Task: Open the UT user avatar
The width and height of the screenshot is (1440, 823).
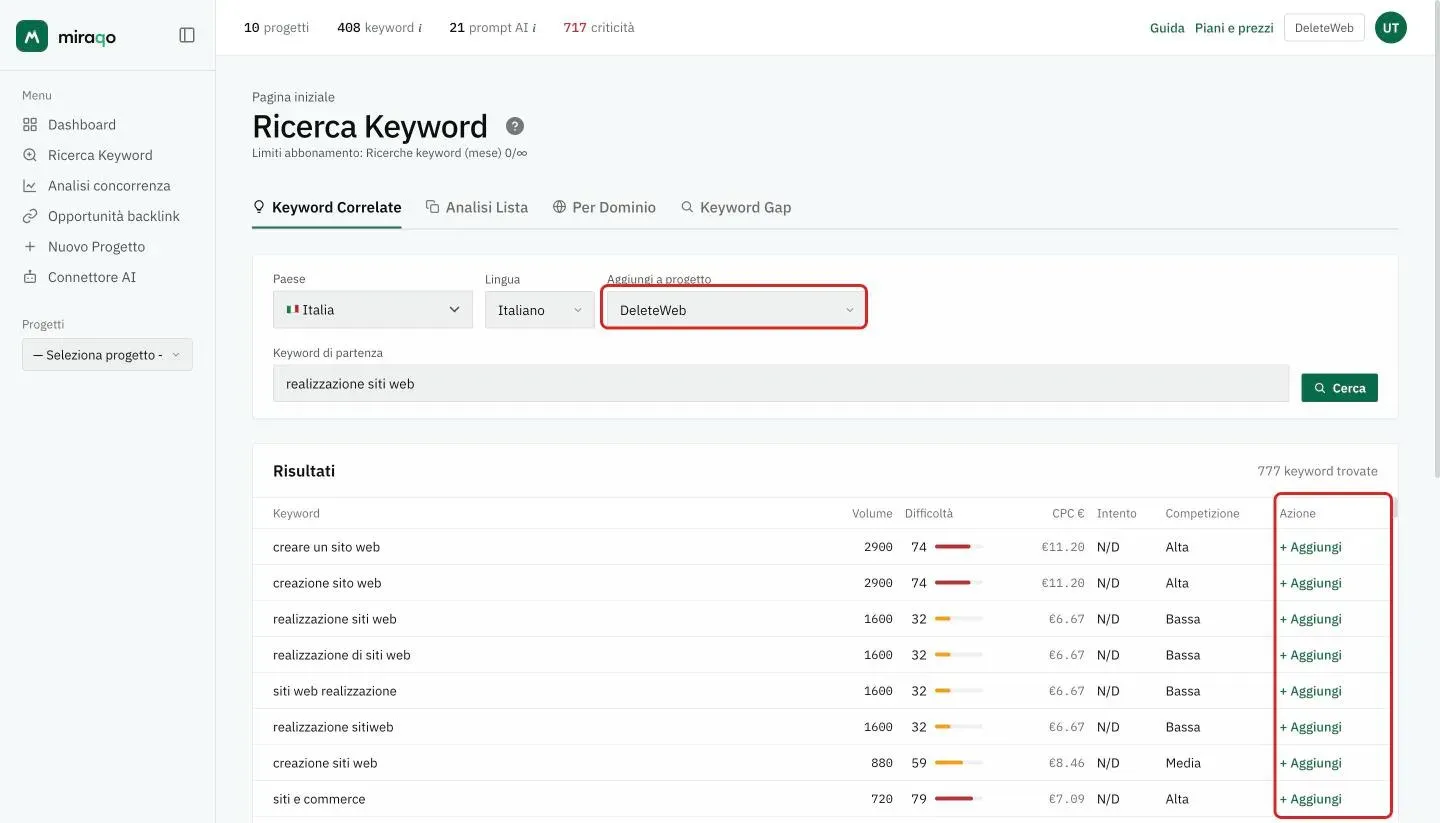Action: point(1390,28)
